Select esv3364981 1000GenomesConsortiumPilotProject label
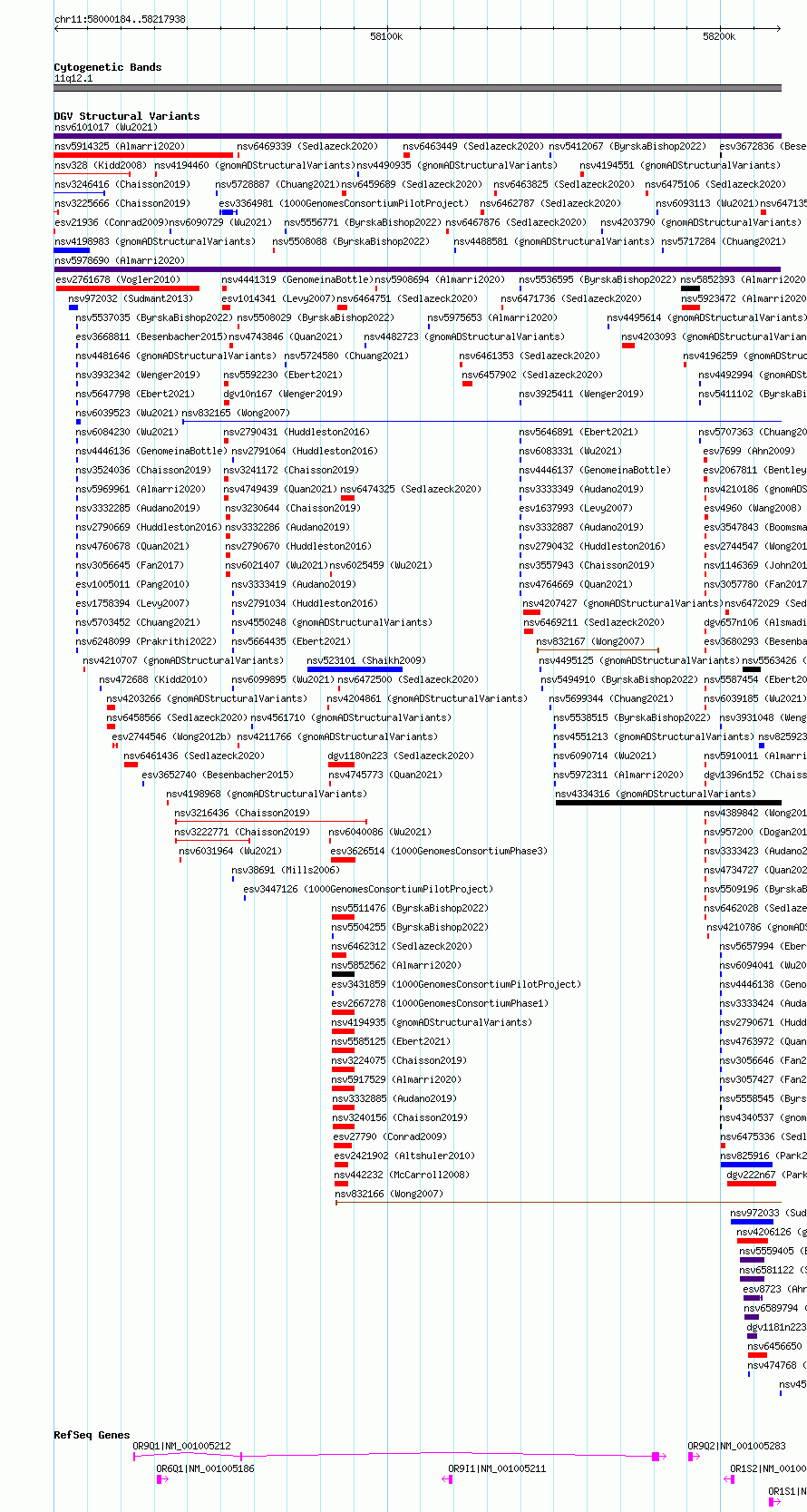 click(x=344, y=203)
